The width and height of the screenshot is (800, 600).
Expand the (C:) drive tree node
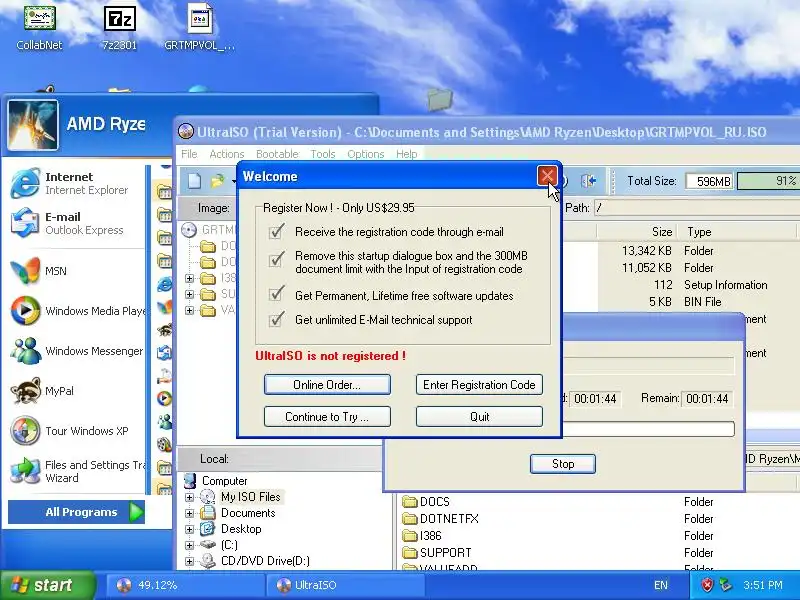tap(189, 545)
